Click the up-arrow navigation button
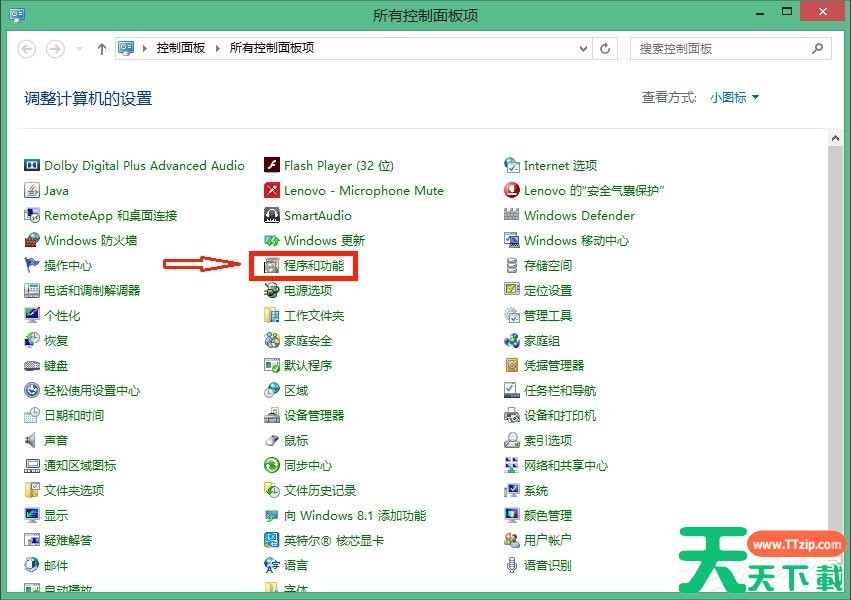 pos(101,48)
